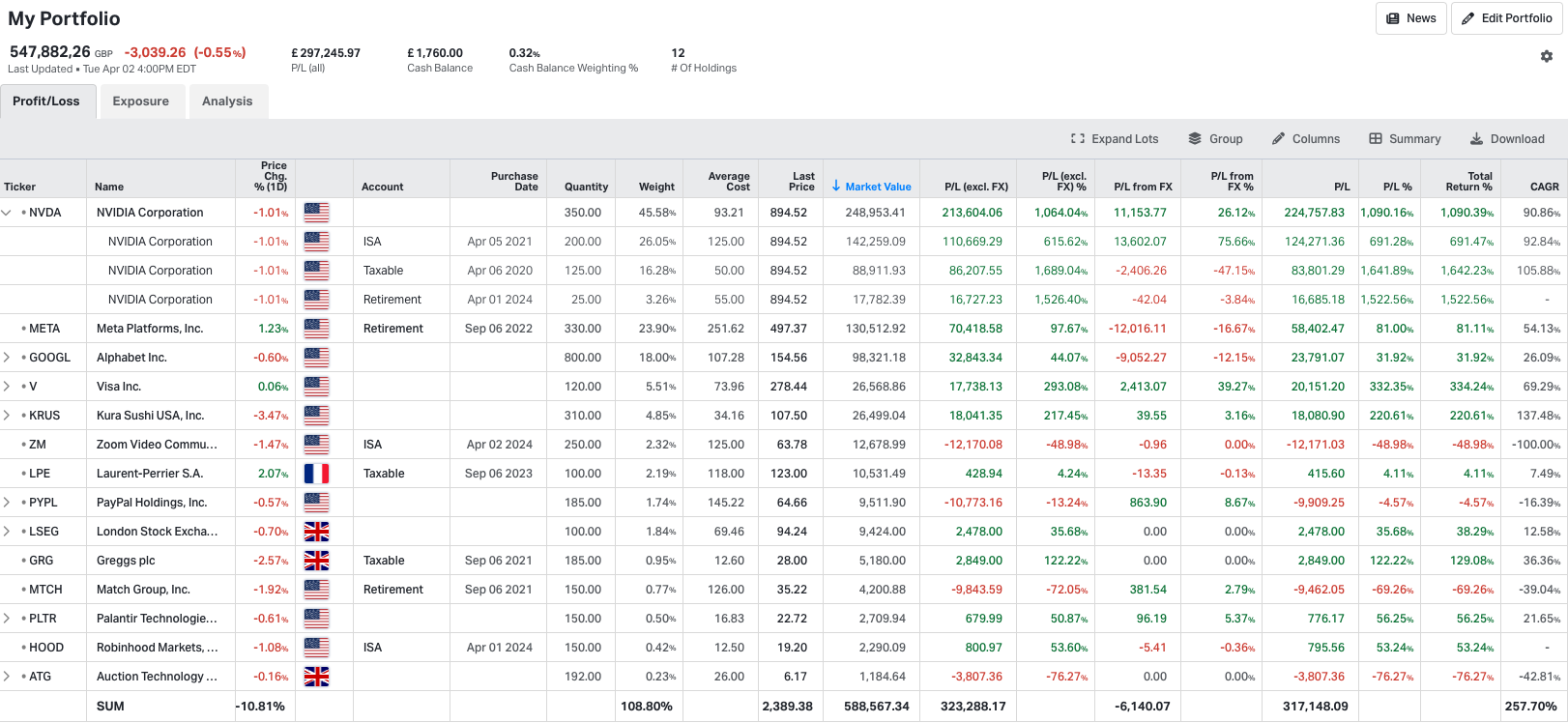Click the News icon button
This screenshot has height=723, width=1568.
point(1393,18)
